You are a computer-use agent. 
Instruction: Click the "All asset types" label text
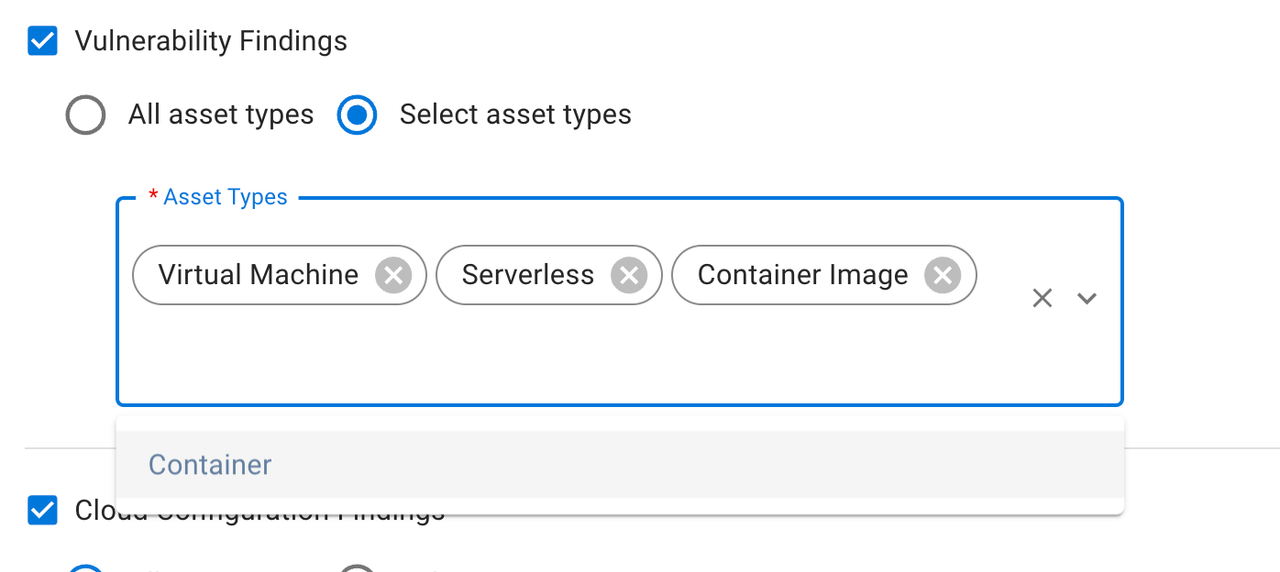(x=220, y=115)
